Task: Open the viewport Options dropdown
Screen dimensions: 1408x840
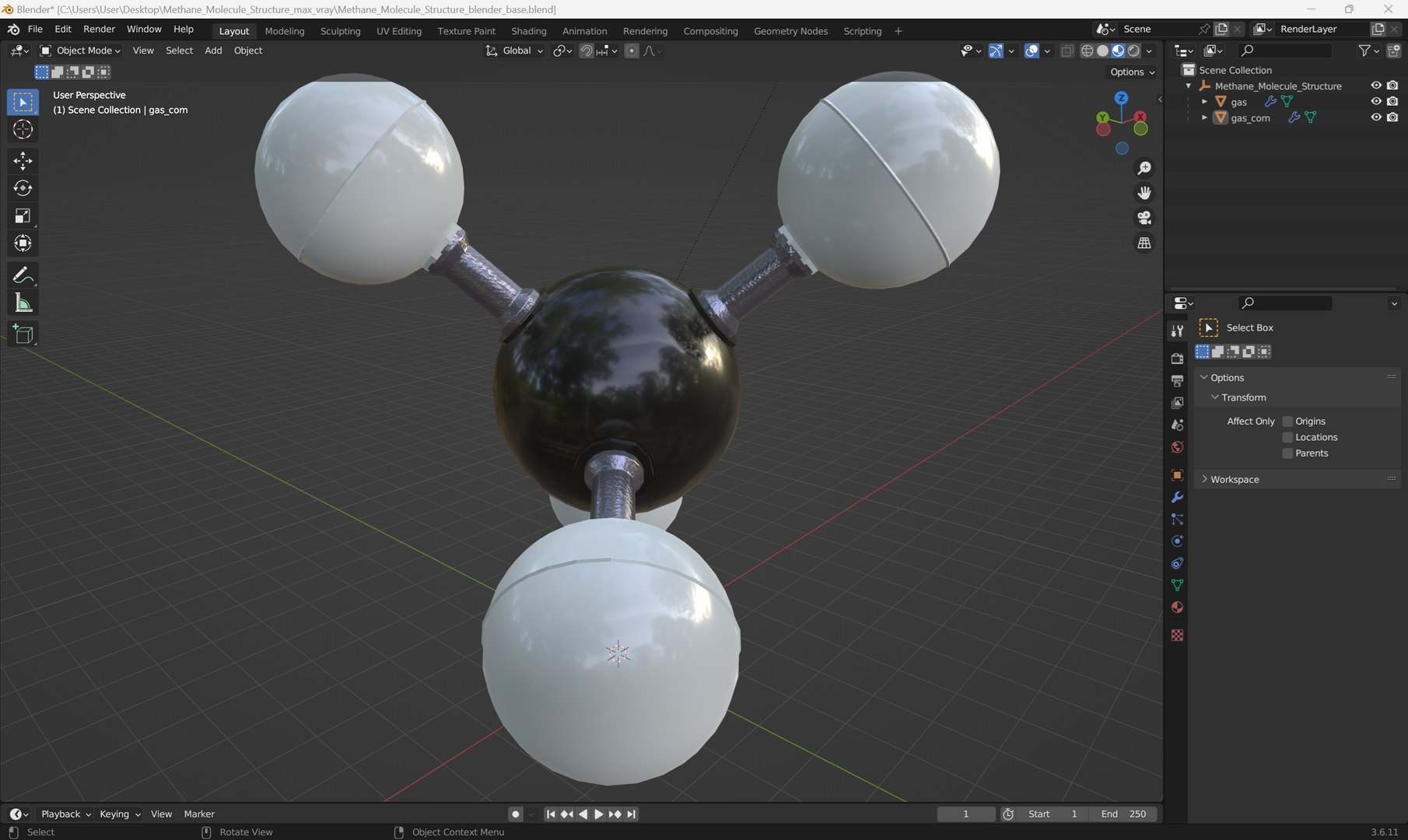Action: click(1132, 72)
